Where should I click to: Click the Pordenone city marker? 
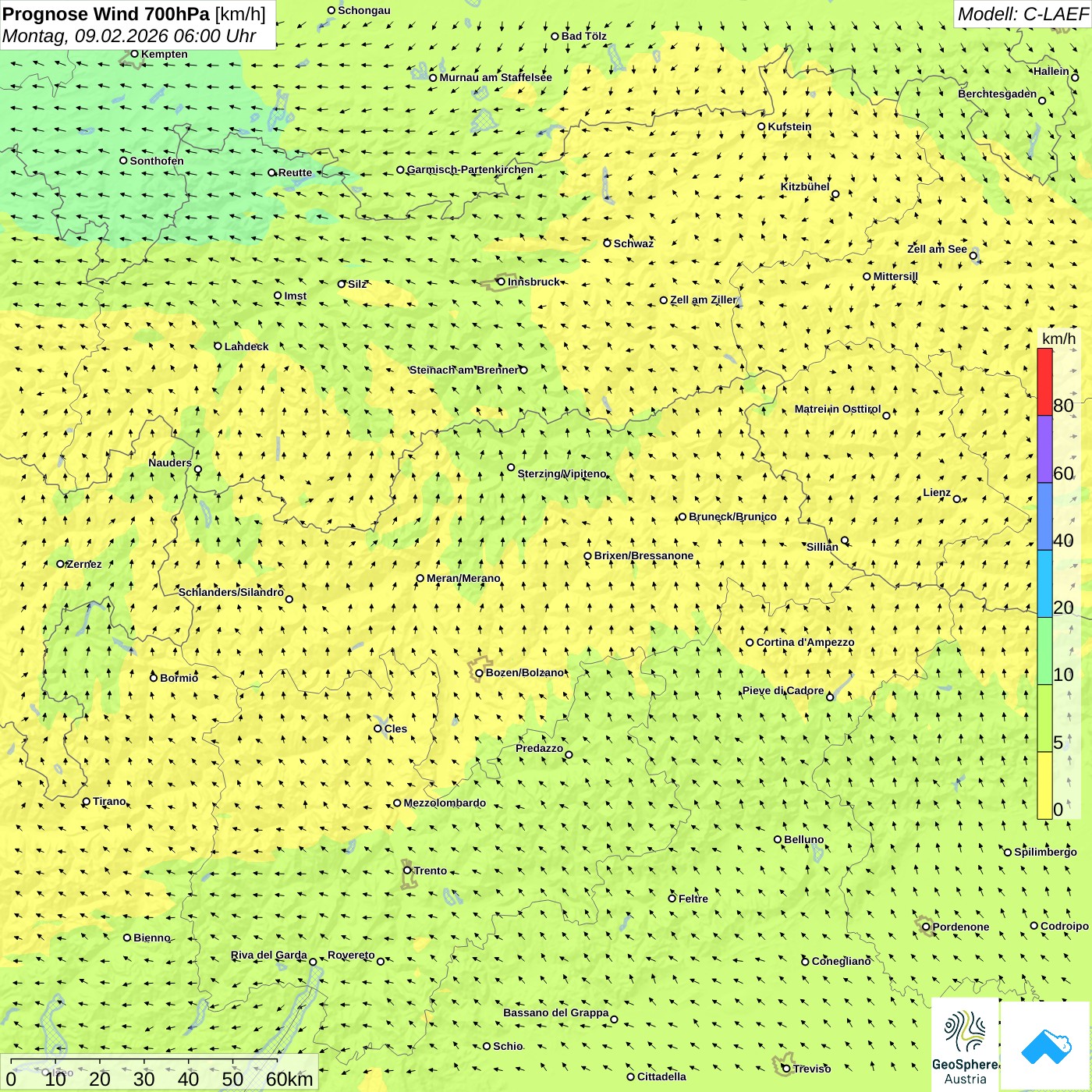[x=926, y=927]
